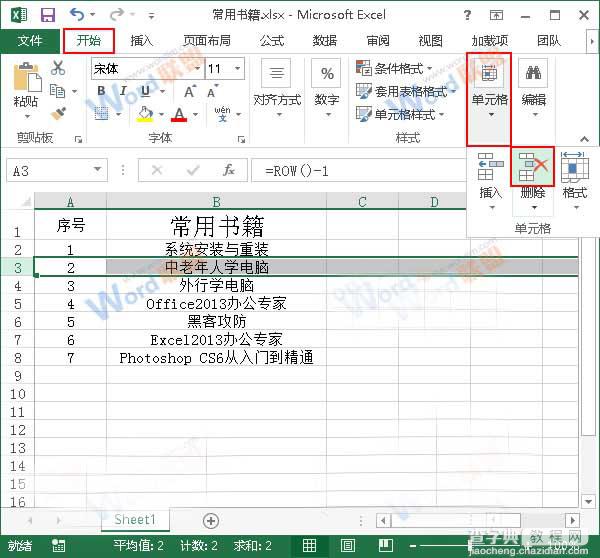Switch to Page Layout view
The width and height of the screenshot is (600, 558).
coord(347,545)
